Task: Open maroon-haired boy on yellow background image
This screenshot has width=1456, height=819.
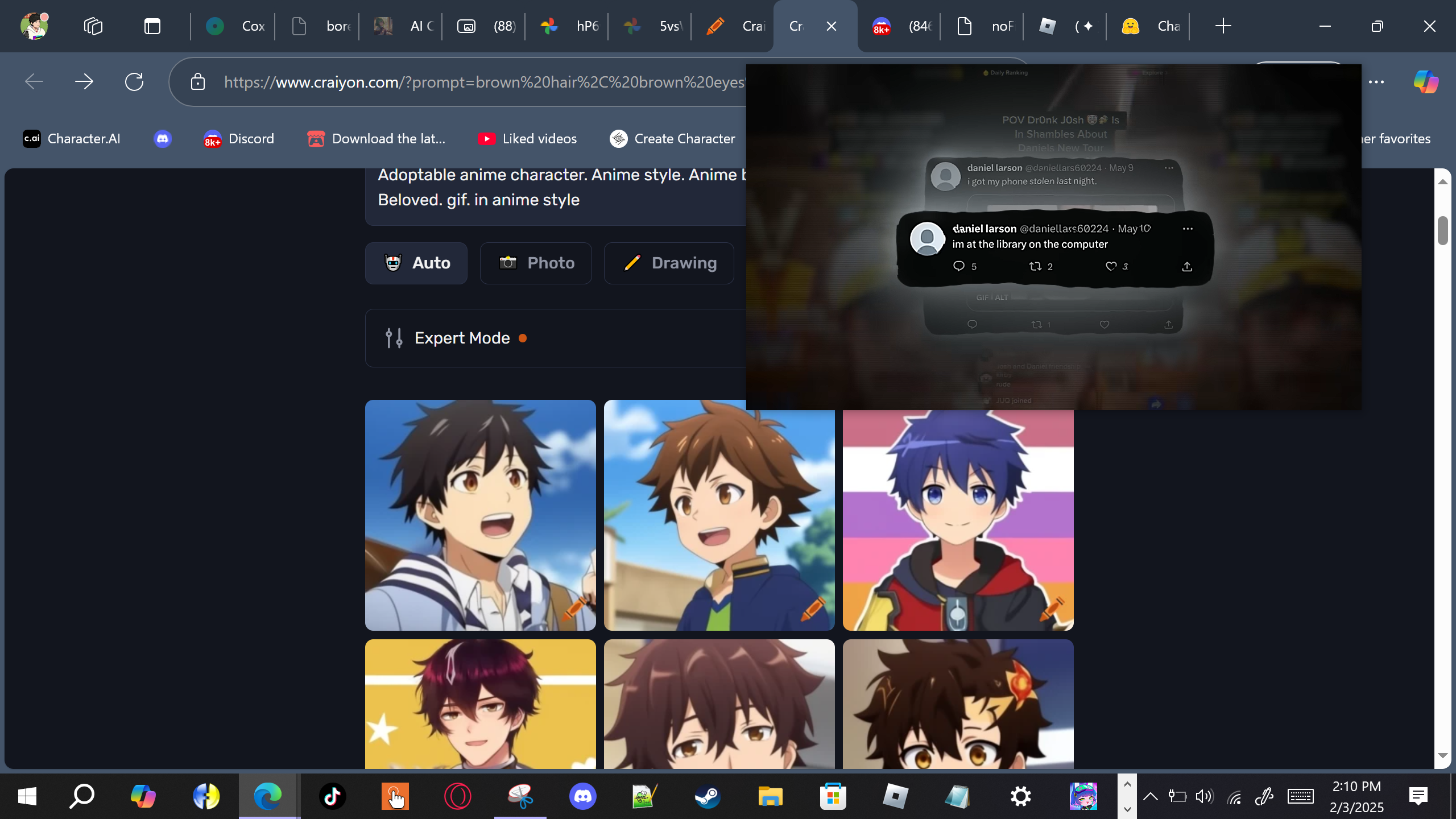Action: (x=481, y=704)
